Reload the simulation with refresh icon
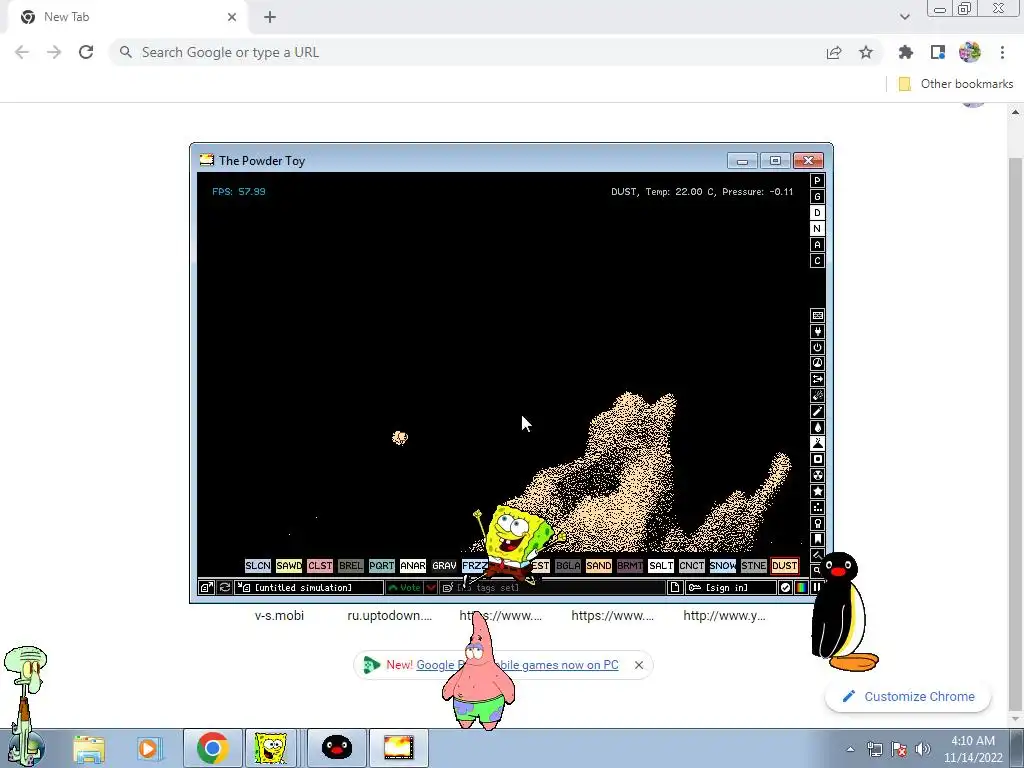The height and width of the screenshot is (768, 1024). tap(225, 588)
